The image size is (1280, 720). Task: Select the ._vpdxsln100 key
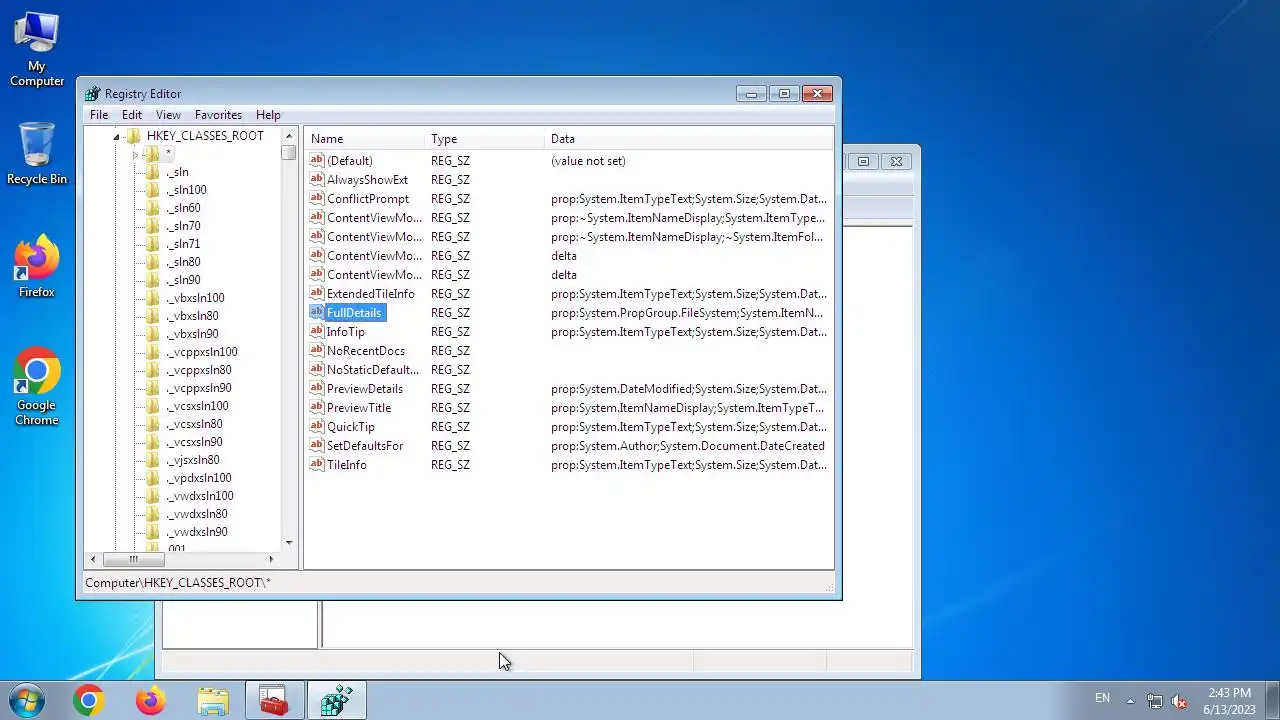coord(198,478)
